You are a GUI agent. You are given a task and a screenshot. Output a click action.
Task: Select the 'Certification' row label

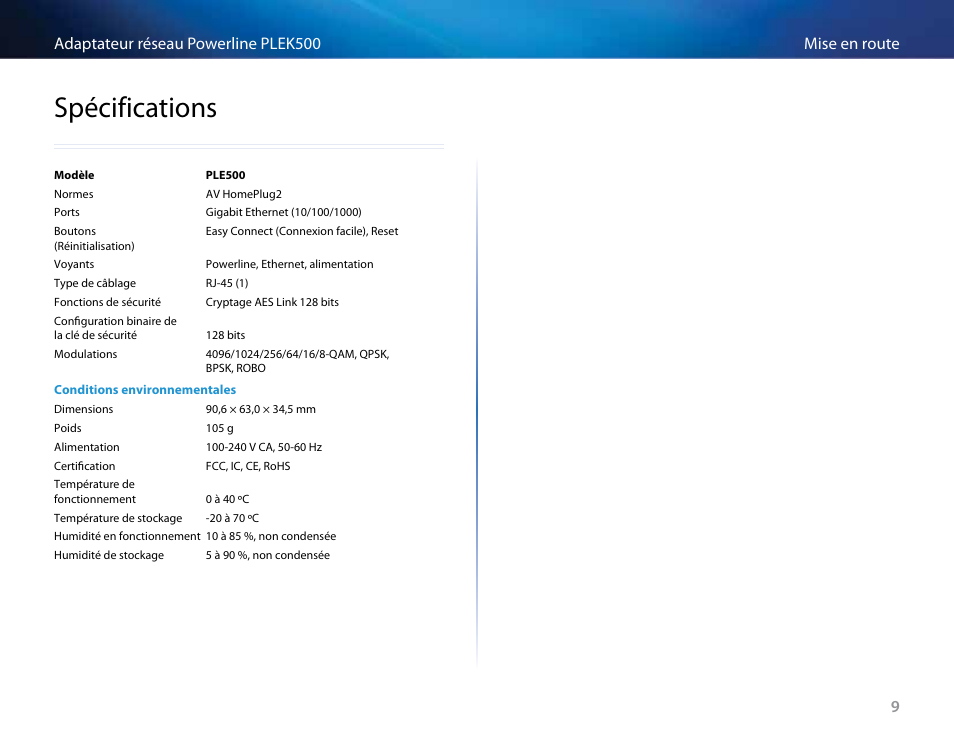[85, 466]
